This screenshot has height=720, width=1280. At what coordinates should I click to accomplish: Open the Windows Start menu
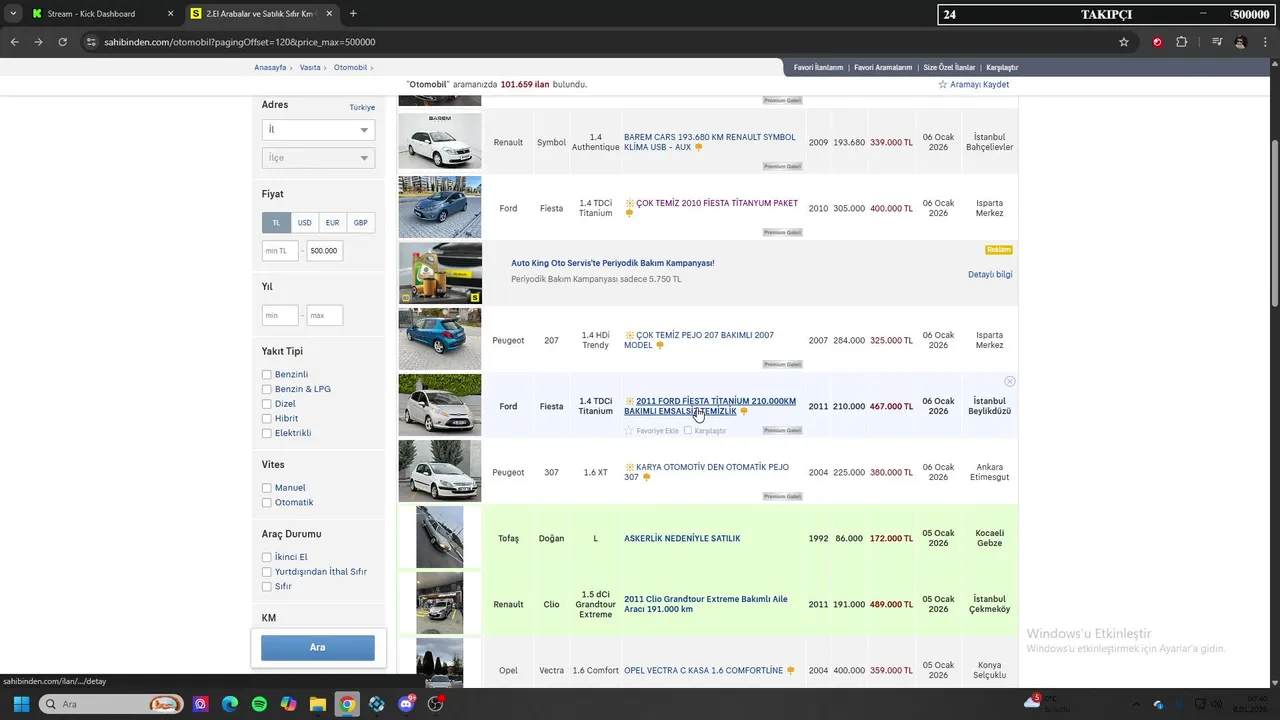click(21, 704)
